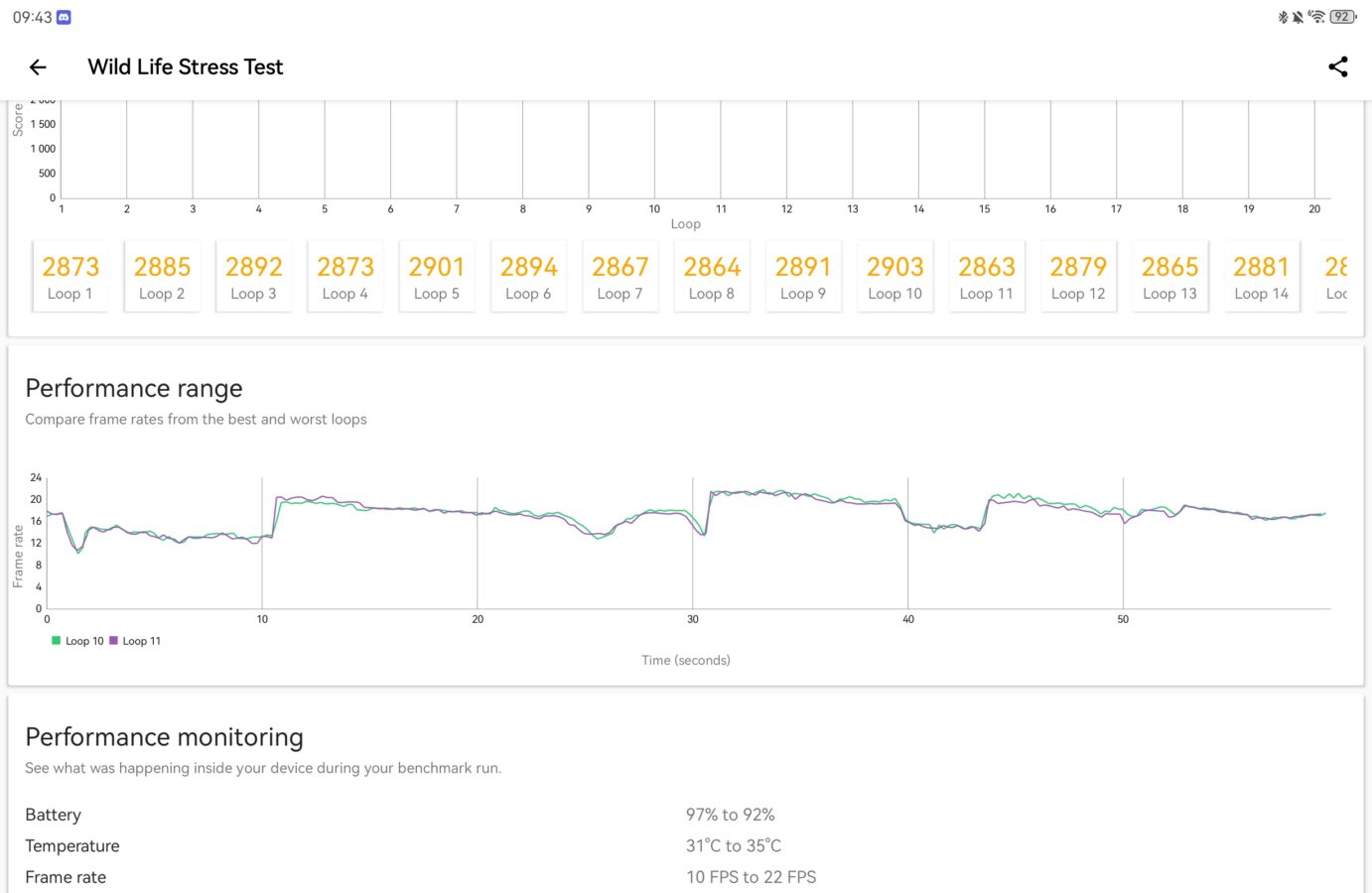
Task: Tap the Battery 97% to 92% row
Action: (x=685, y=815)
